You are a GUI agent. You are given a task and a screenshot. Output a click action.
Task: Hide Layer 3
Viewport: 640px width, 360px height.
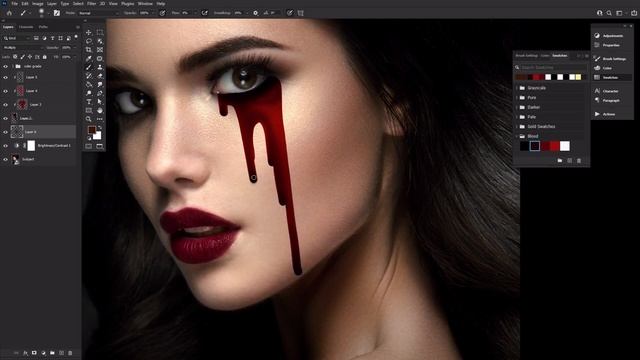(x=5, y=105)
